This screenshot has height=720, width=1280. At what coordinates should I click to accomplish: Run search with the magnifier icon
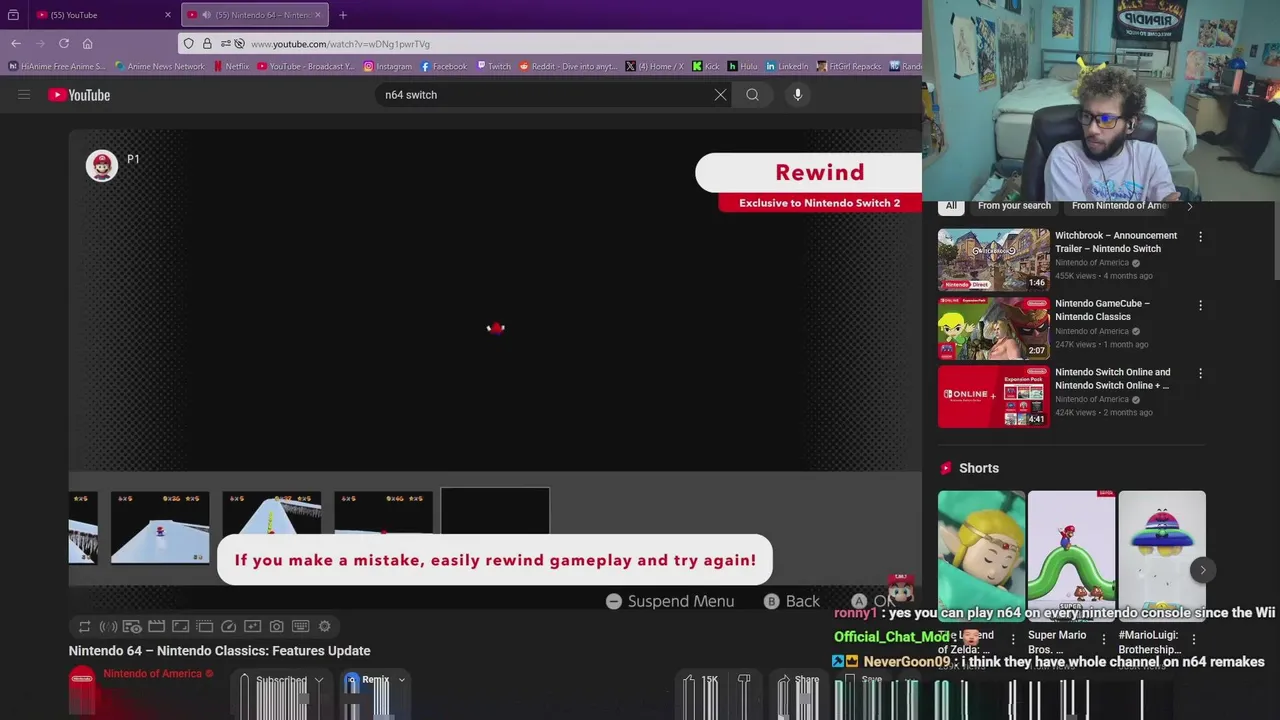click(752, 95)
